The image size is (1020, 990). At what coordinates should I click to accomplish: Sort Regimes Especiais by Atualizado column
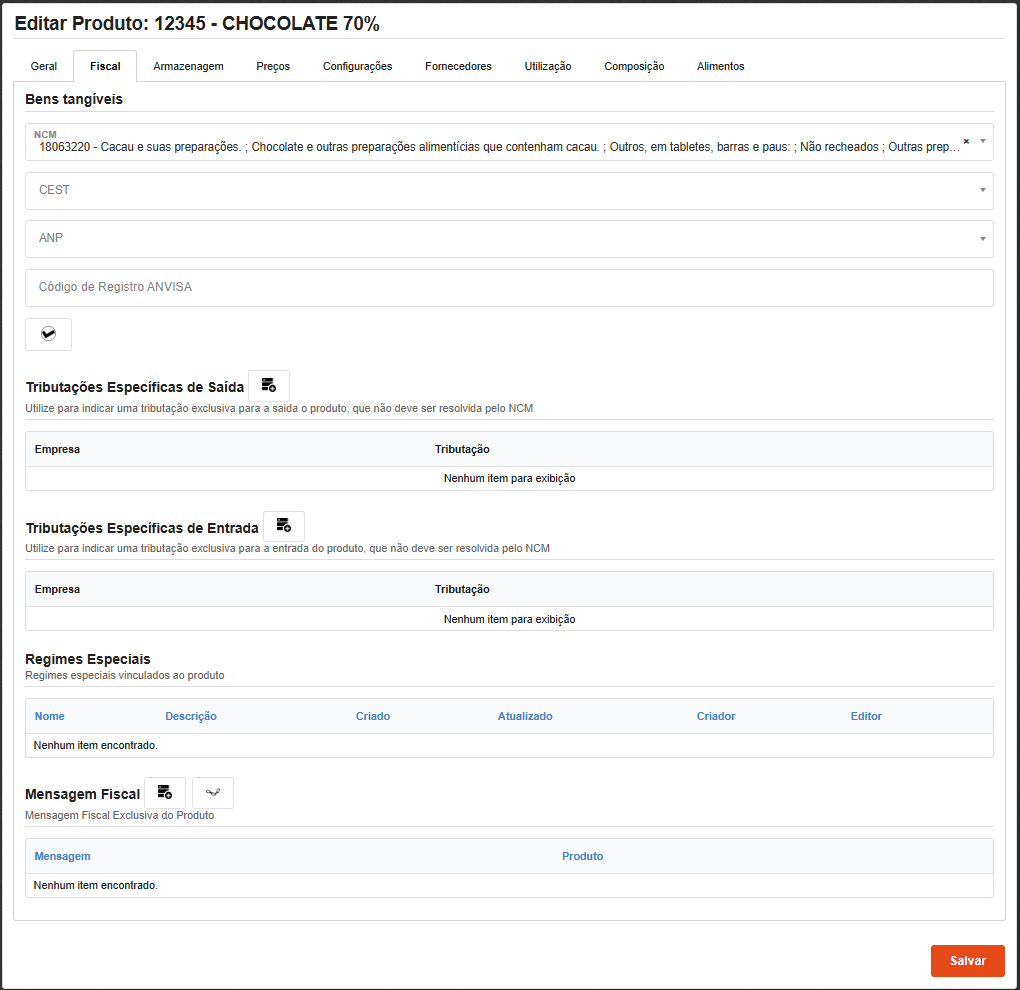(x=525, y=716)
